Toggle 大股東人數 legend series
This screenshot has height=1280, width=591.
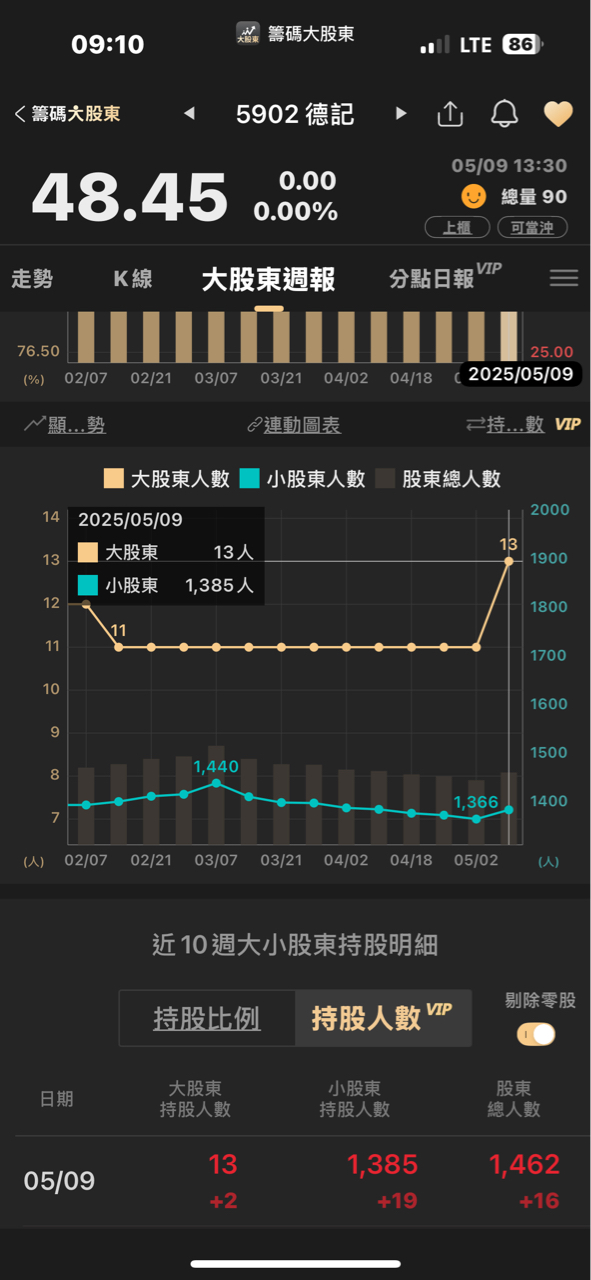point(167,479)
